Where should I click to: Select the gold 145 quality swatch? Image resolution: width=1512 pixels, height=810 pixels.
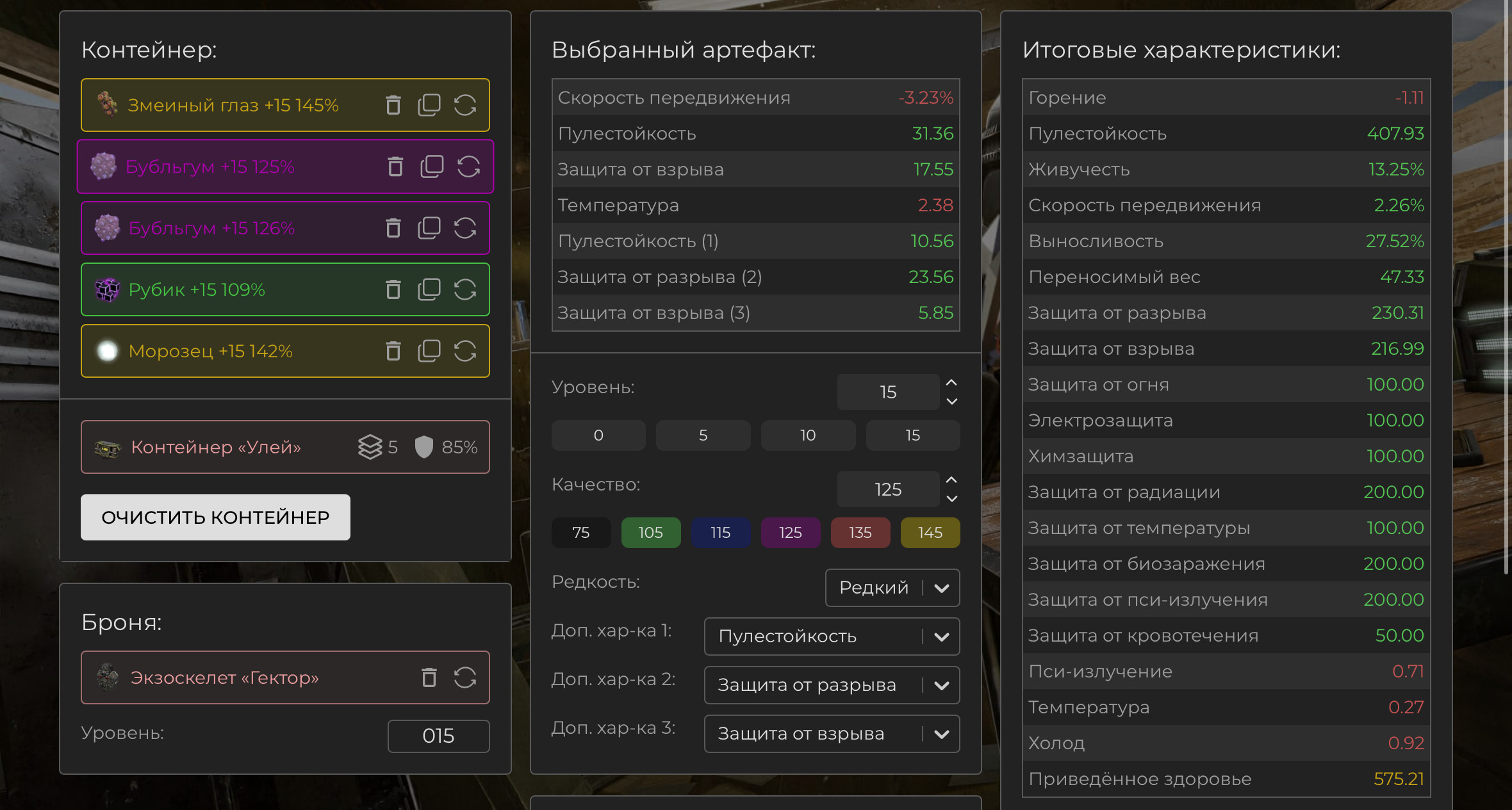pyautogui.click(x=930, y=533)
